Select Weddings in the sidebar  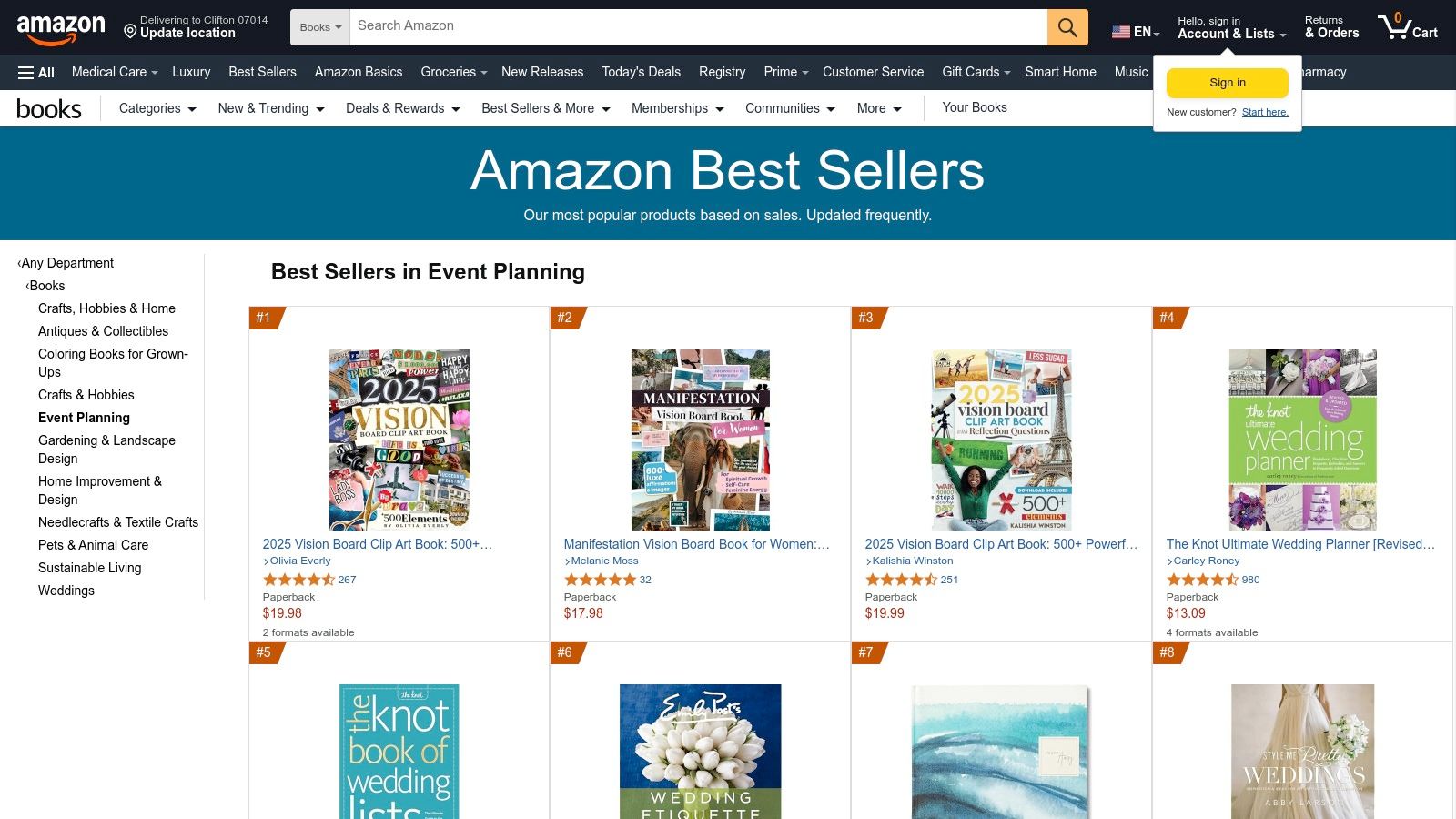pyautogui.click(x=66, y=591)
